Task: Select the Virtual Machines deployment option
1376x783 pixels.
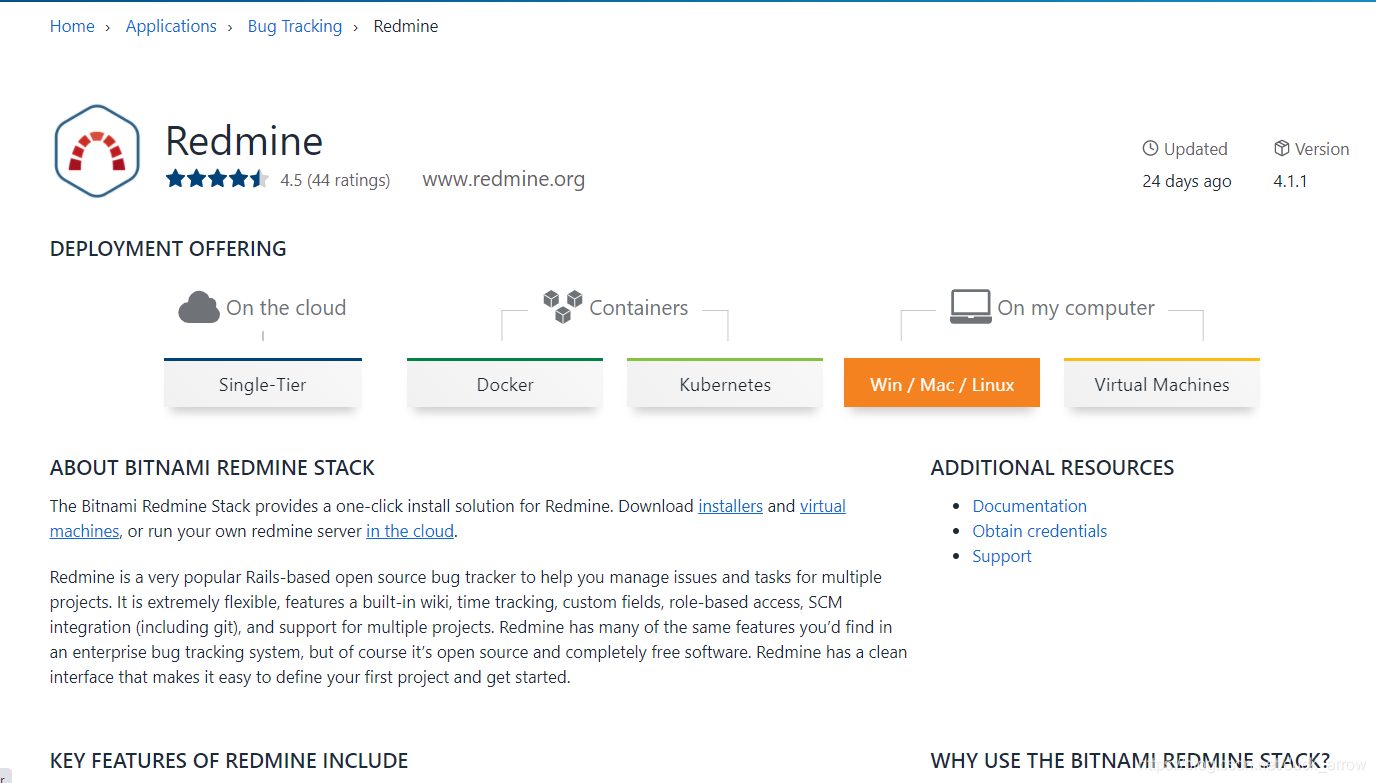Action: pyautogui.click(x=1161, y=384)
